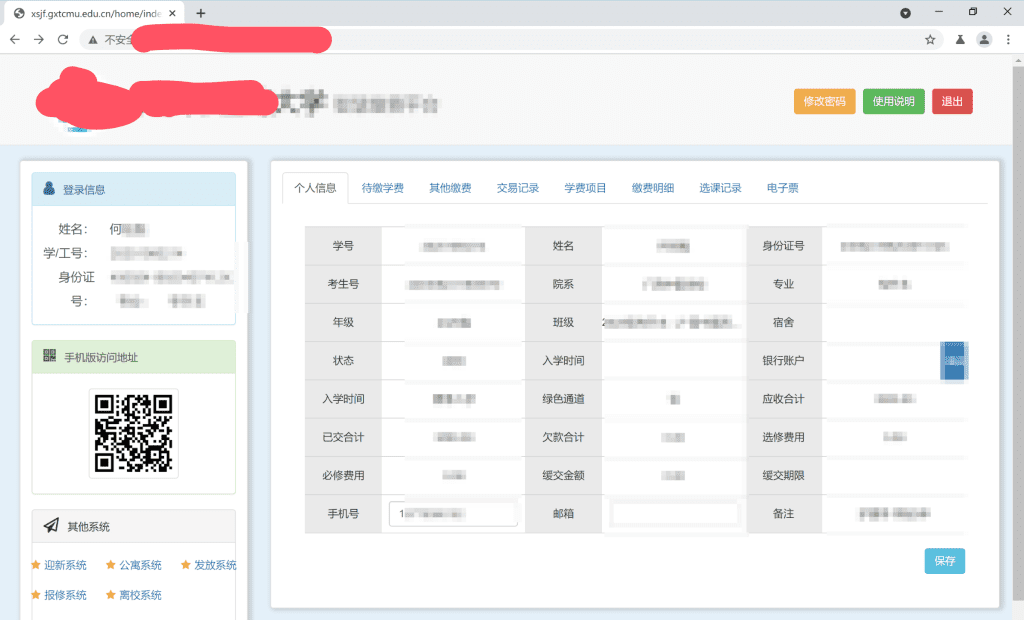This screenshot has width=1024, height=620.
Task: Open the 电子票 tab
Action: [782, 188]
